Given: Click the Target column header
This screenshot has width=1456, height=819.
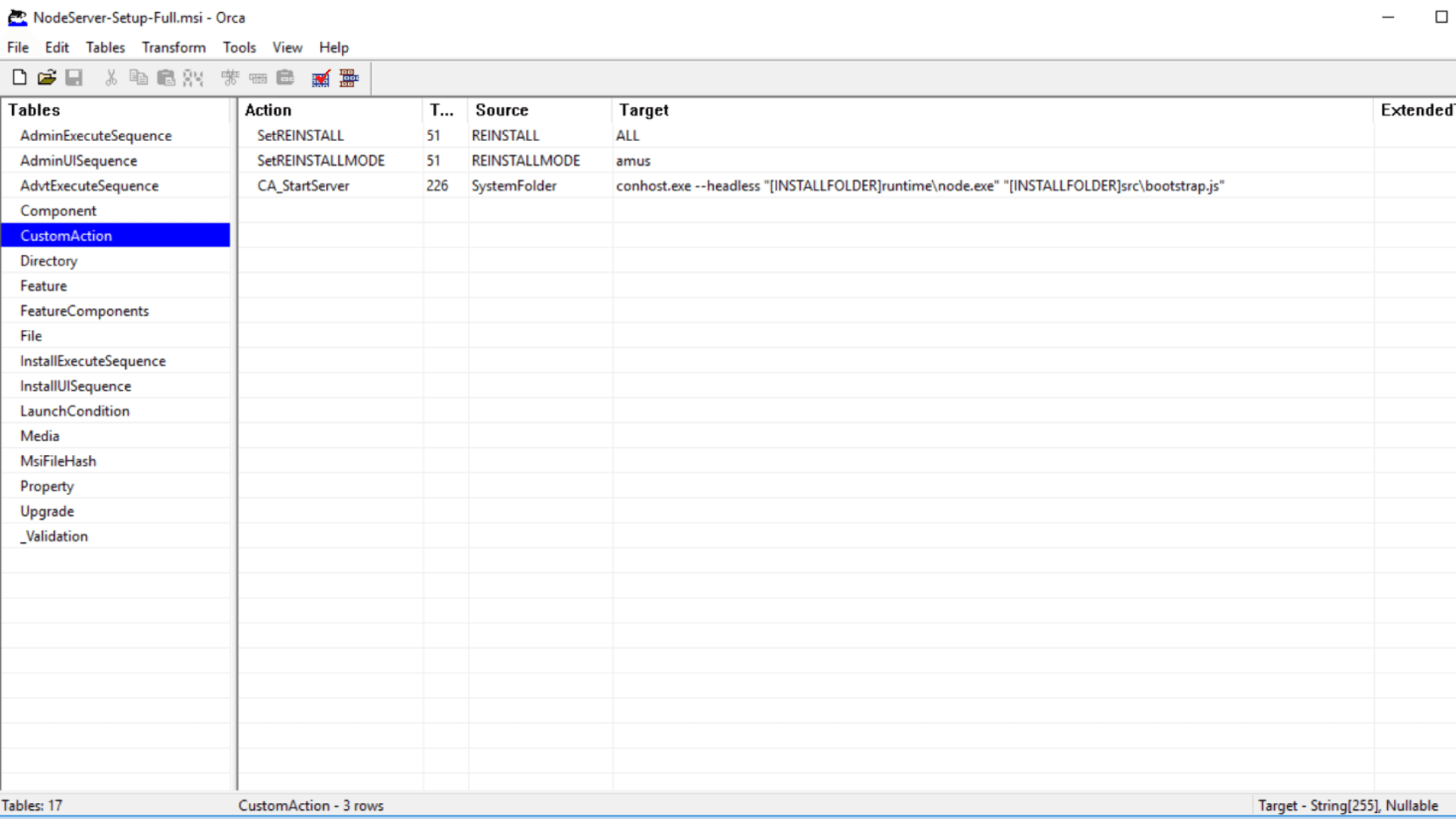Looking at the screenshot, I should 644,110.
